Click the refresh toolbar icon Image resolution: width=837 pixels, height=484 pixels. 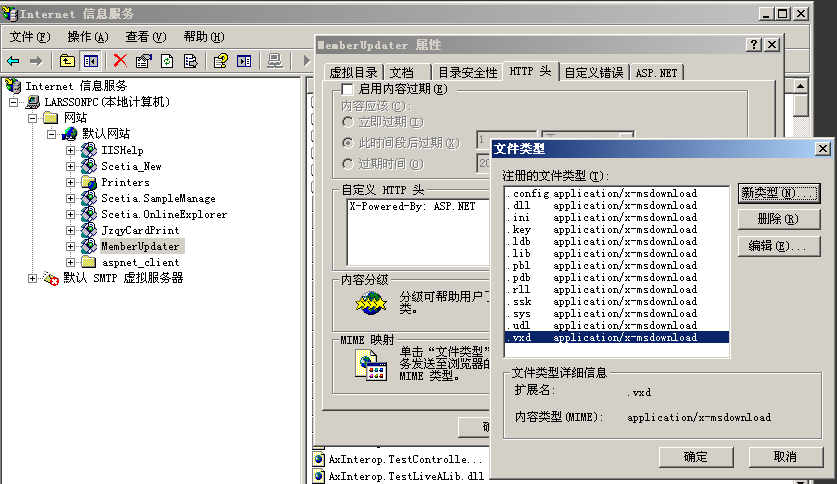[167, 61]
